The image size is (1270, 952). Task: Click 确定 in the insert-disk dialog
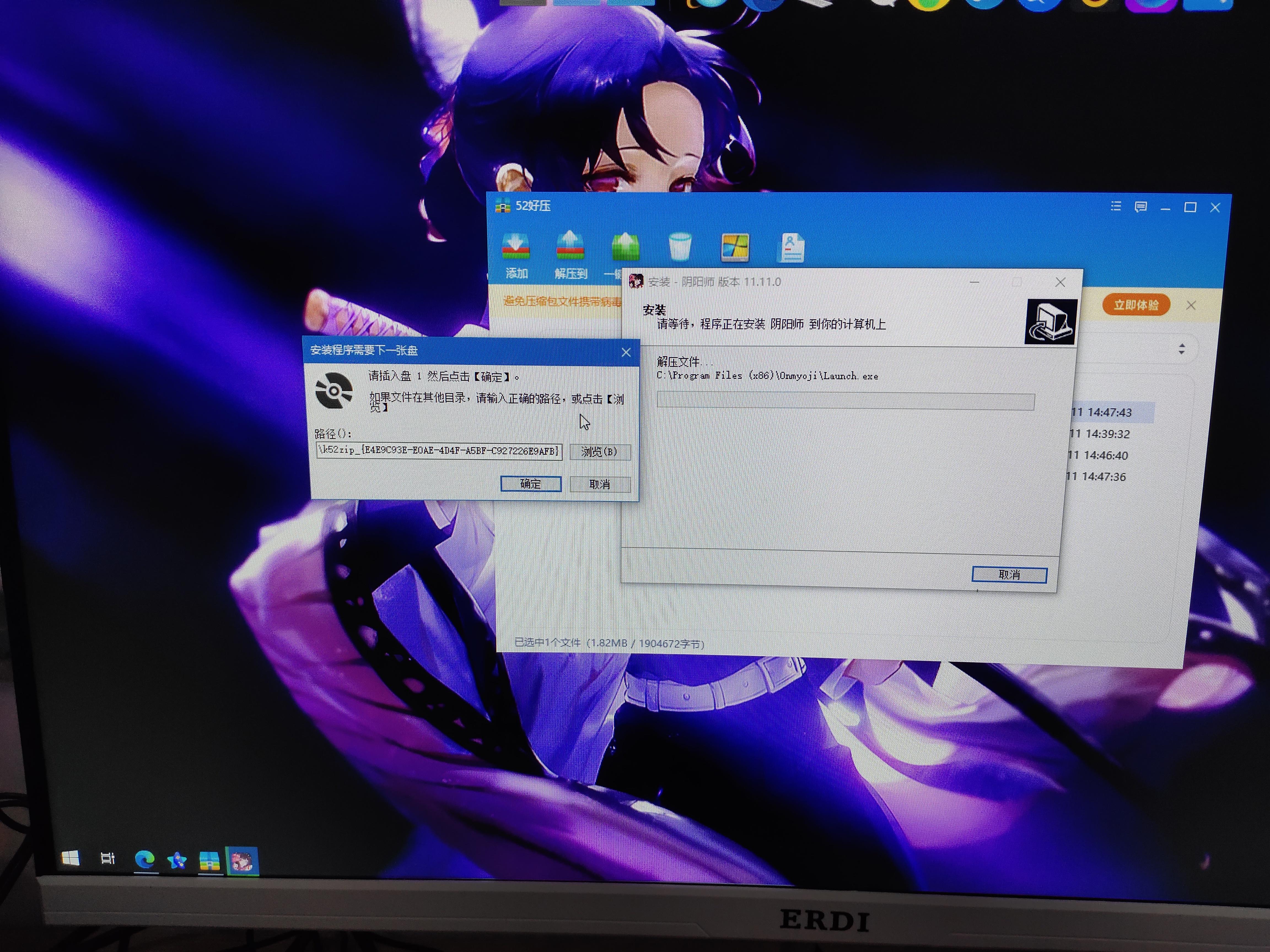[531, 484]
